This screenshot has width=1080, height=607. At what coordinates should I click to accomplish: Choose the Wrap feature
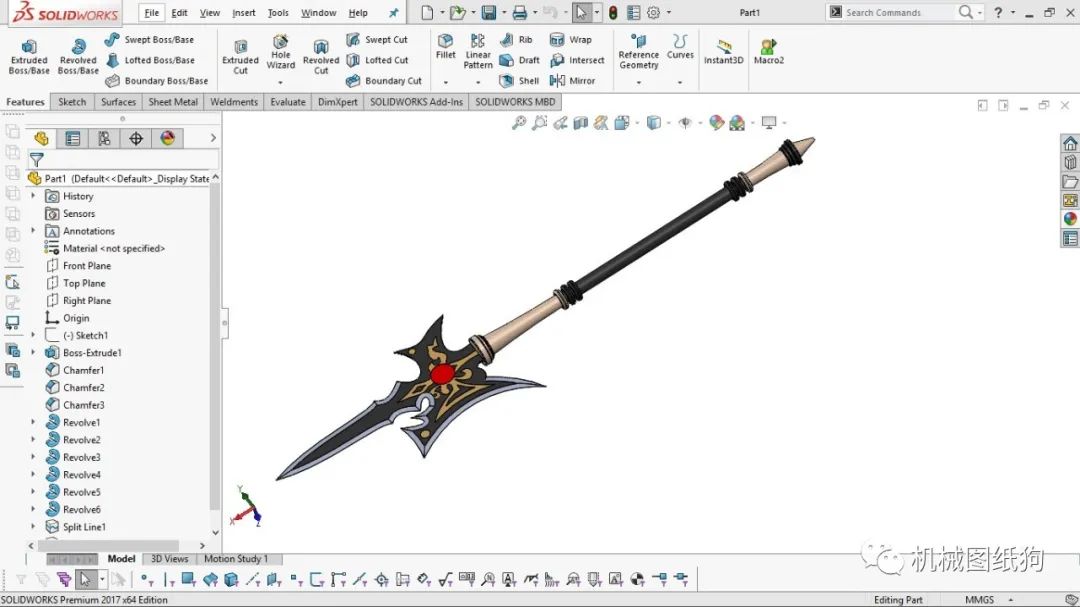[x=570, y=40]
